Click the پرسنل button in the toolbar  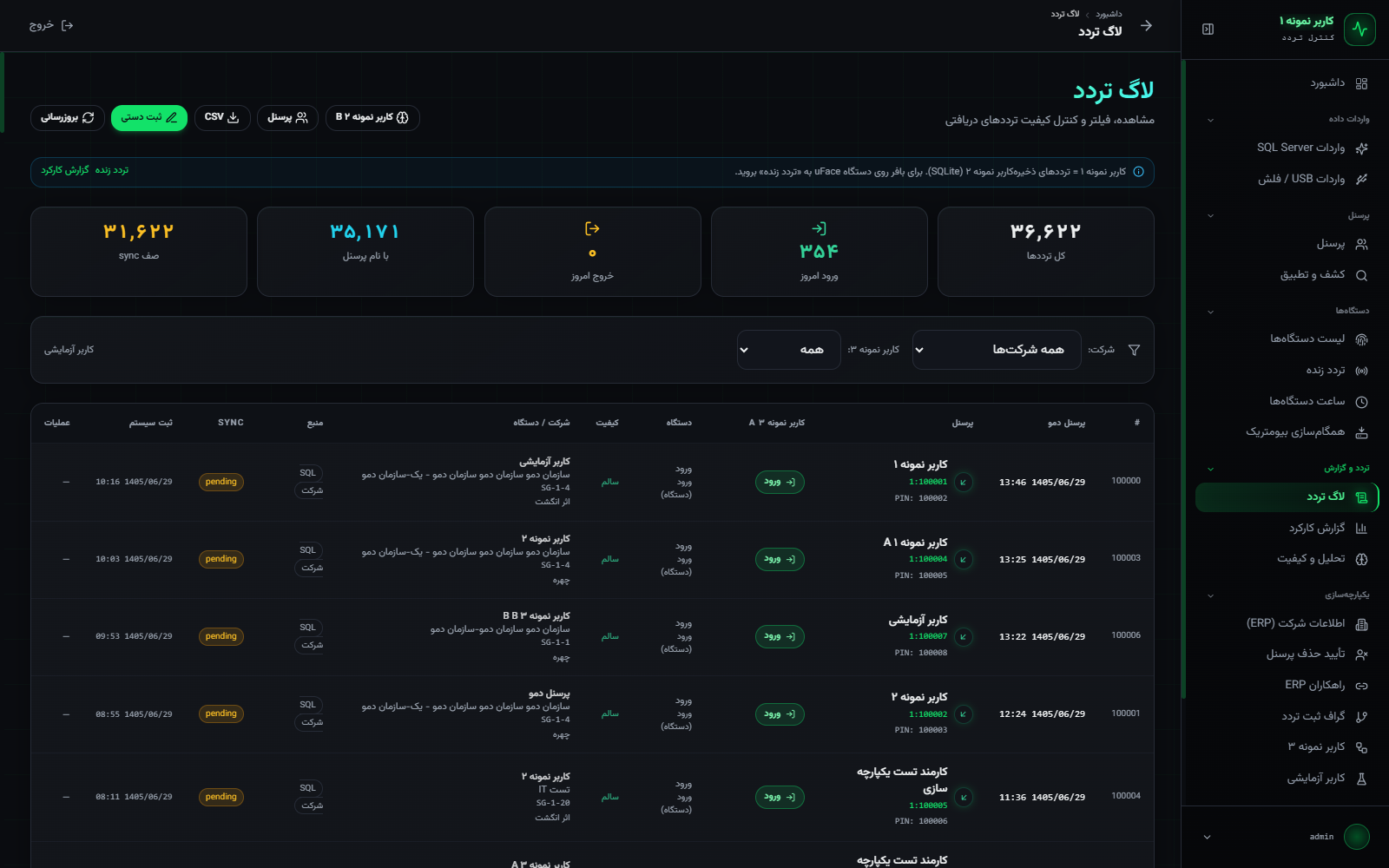(288, 118)
